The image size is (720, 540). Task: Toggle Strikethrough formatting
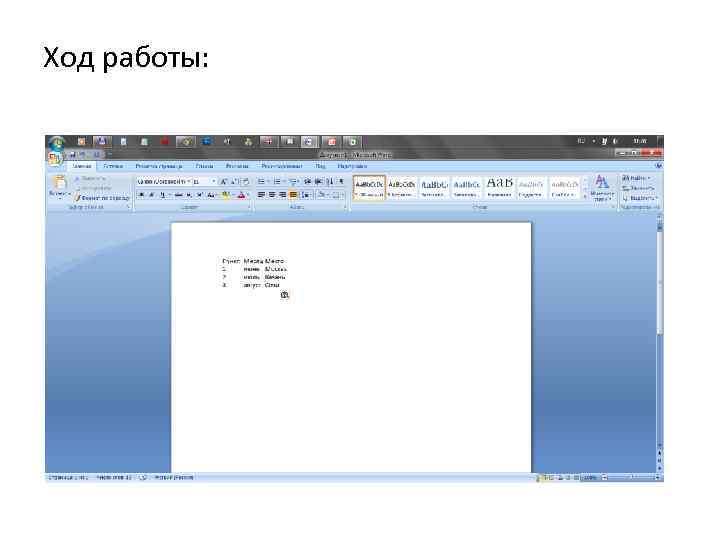click(179, 195)
